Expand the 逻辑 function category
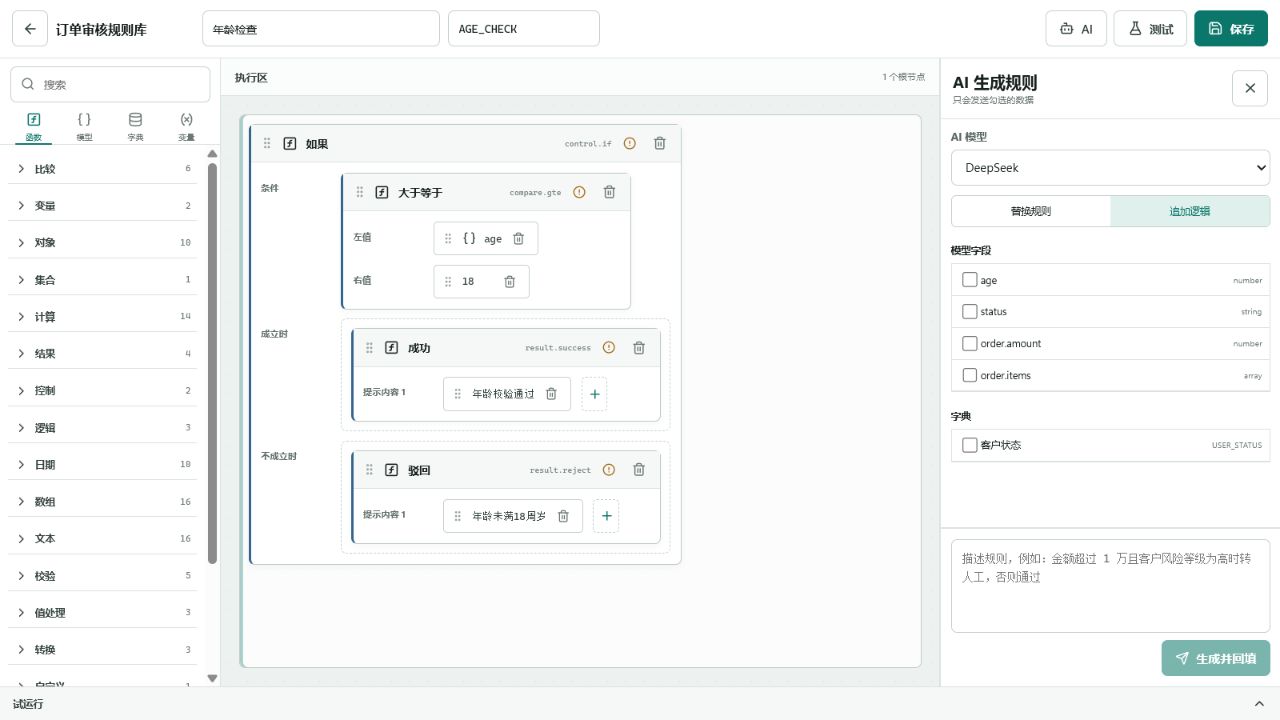This screenshot has height=720, width=1280. coord(104,428)
